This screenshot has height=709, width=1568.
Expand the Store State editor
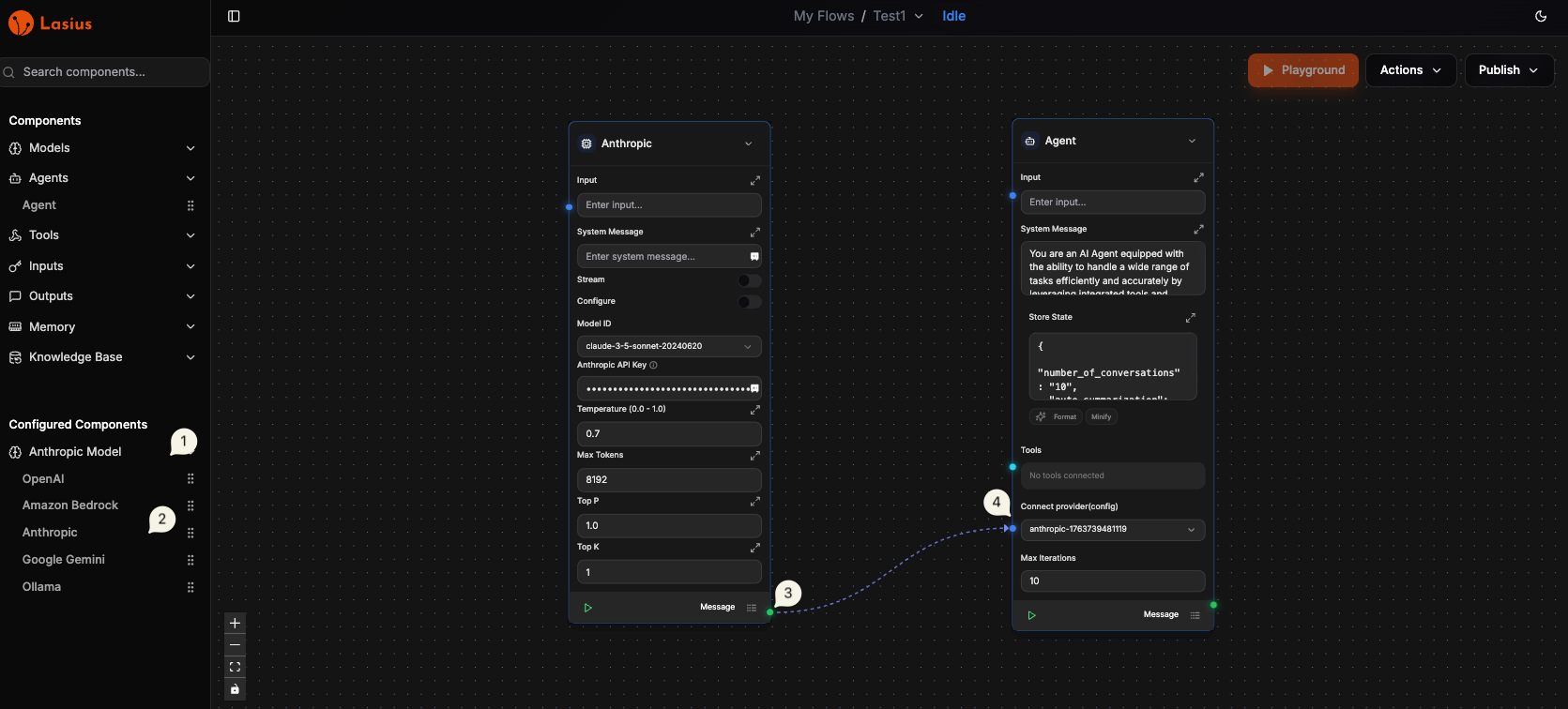pos(1191,318)
